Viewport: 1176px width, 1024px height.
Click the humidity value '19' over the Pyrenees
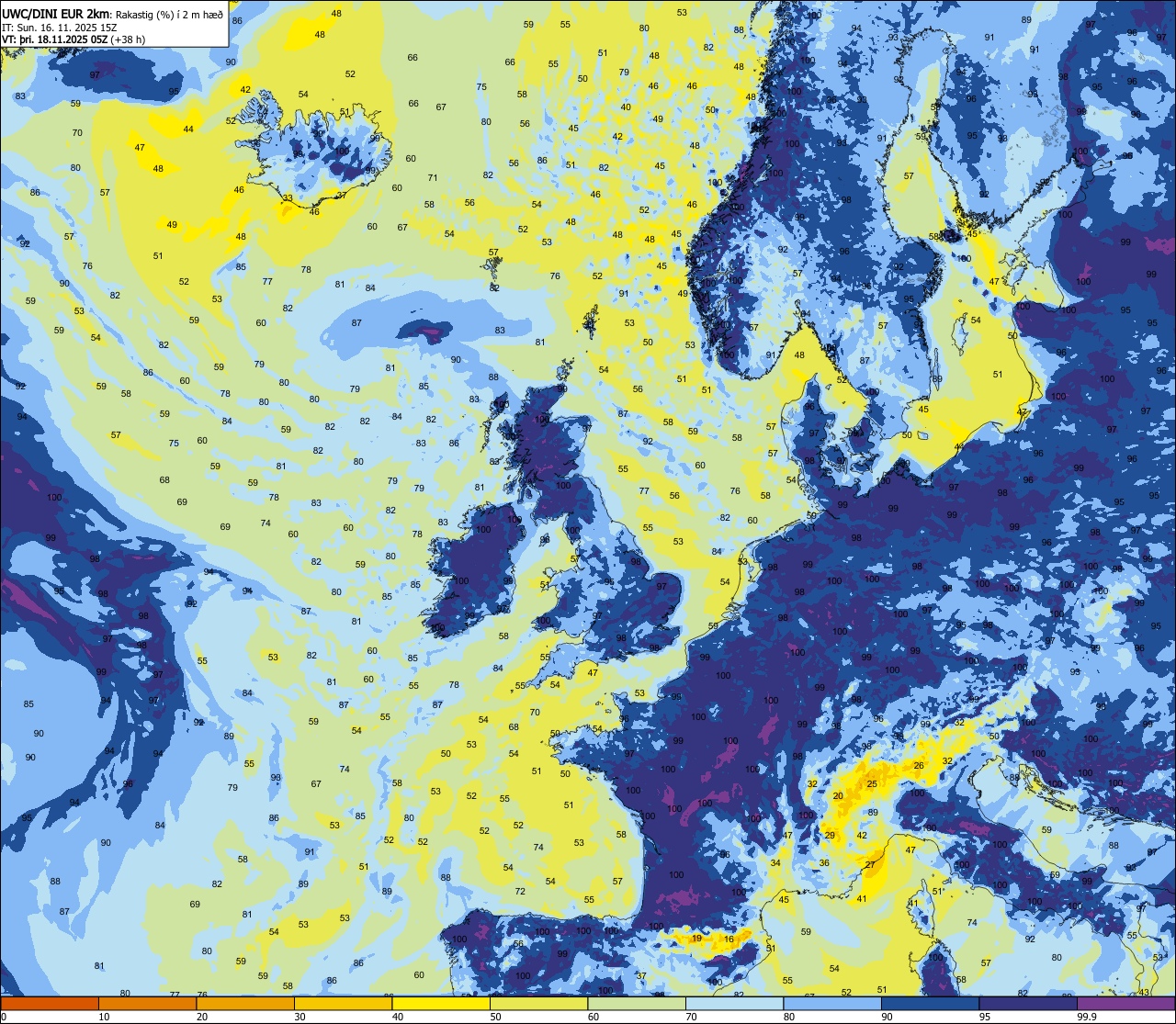tap(697, 939)
